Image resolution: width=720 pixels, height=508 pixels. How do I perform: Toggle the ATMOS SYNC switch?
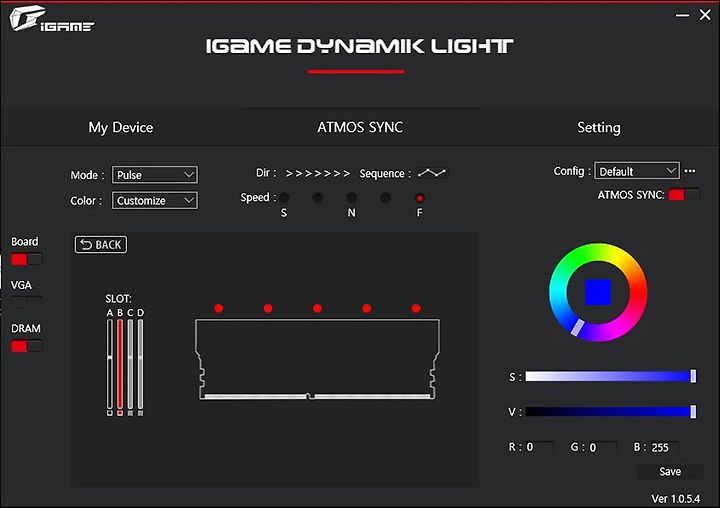click(684, 195)
